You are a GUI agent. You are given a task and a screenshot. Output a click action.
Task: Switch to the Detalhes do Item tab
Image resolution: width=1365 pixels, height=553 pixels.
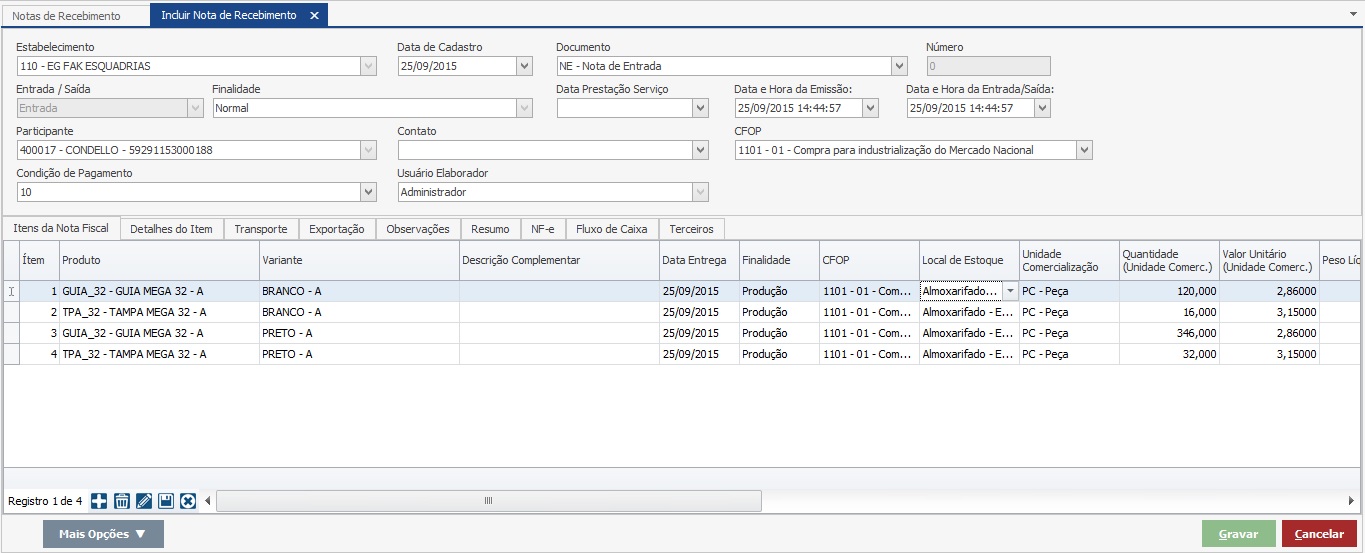171,229
